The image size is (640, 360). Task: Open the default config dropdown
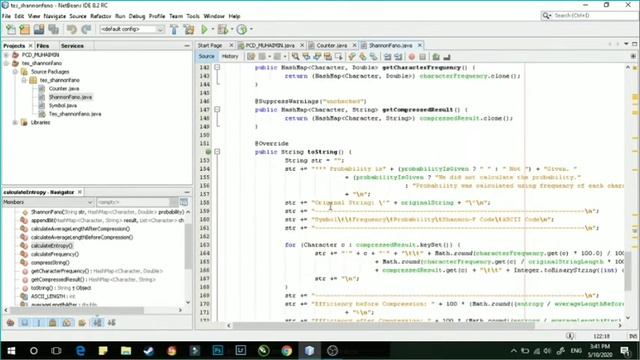click(x=132, y=29)
